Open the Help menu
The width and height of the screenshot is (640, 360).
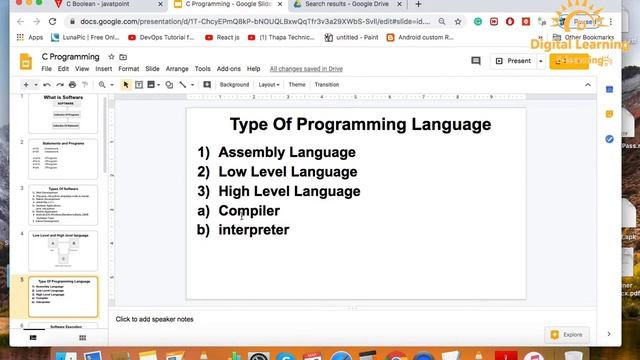[x=253, y=69]
